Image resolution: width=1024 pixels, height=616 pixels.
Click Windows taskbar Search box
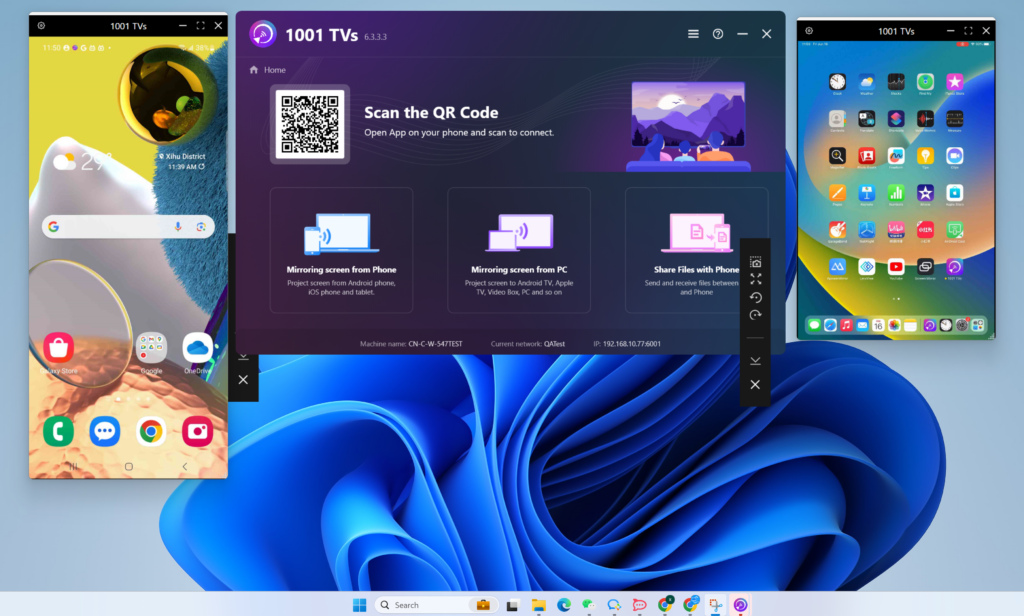[x=422, y=605]
